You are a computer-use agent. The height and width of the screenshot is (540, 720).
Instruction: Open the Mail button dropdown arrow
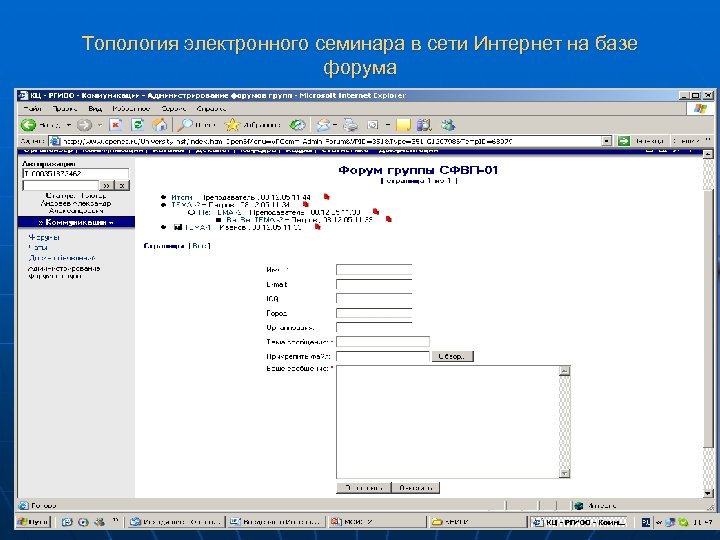[335, 125]
